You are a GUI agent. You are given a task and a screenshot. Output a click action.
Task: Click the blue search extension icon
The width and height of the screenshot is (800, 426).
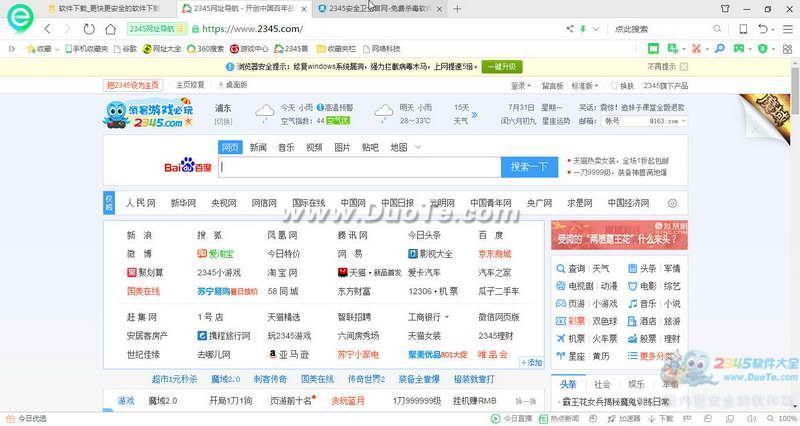[x=719, y=48]
